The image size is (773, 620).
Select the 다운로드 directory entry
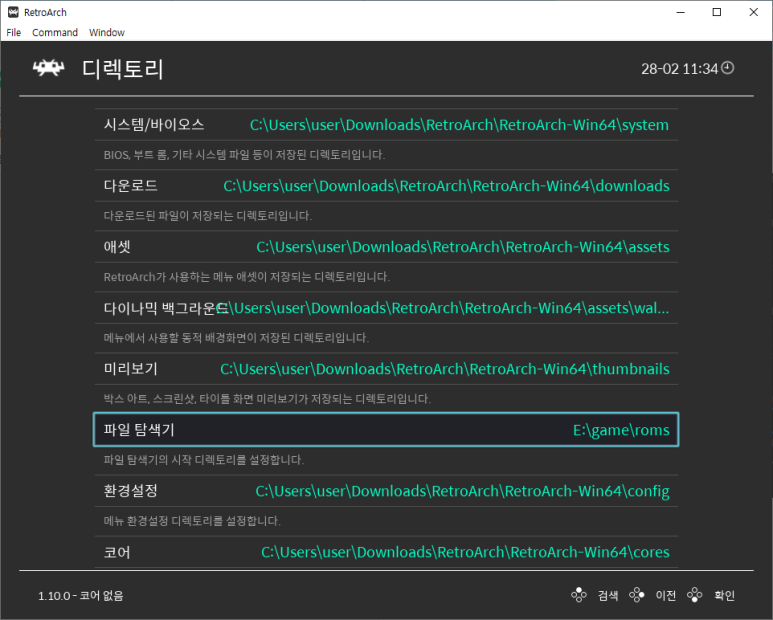[386, 186]
